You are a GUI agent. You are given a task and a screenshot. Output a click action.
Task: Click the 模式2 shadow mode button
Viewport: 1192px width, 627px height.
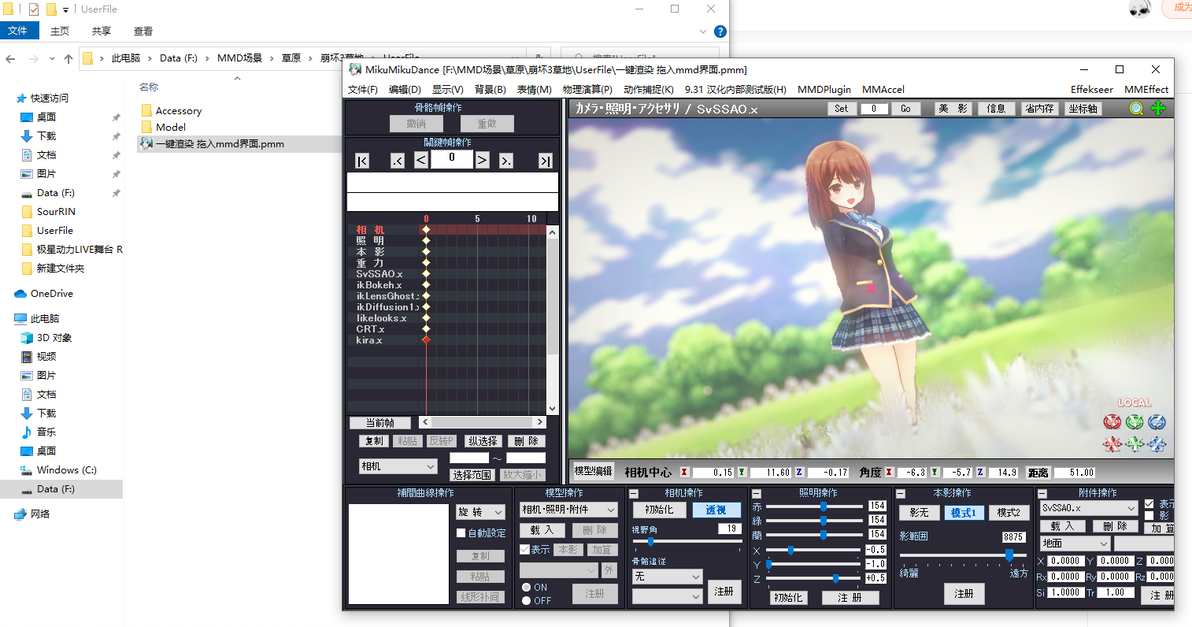coord(1008,513)
